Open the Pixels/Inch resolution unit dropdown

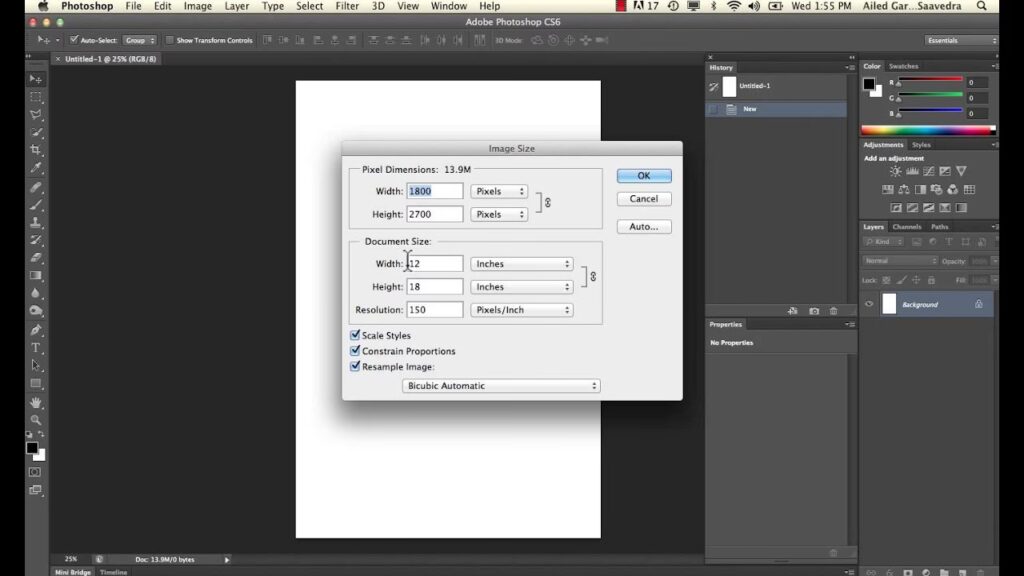click(521, 310)
